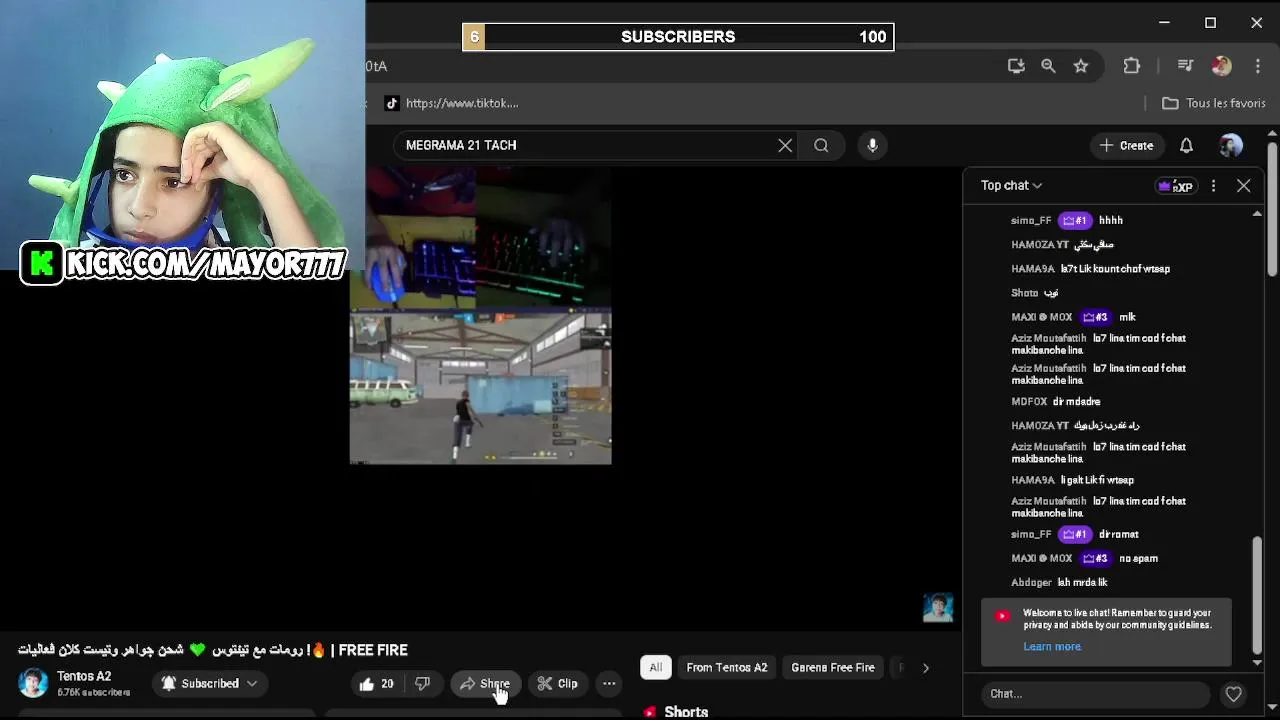This screenshot has width=1280, height=720.
Task: Open the Tentos A2 channel name
Action: pos(84,677)
